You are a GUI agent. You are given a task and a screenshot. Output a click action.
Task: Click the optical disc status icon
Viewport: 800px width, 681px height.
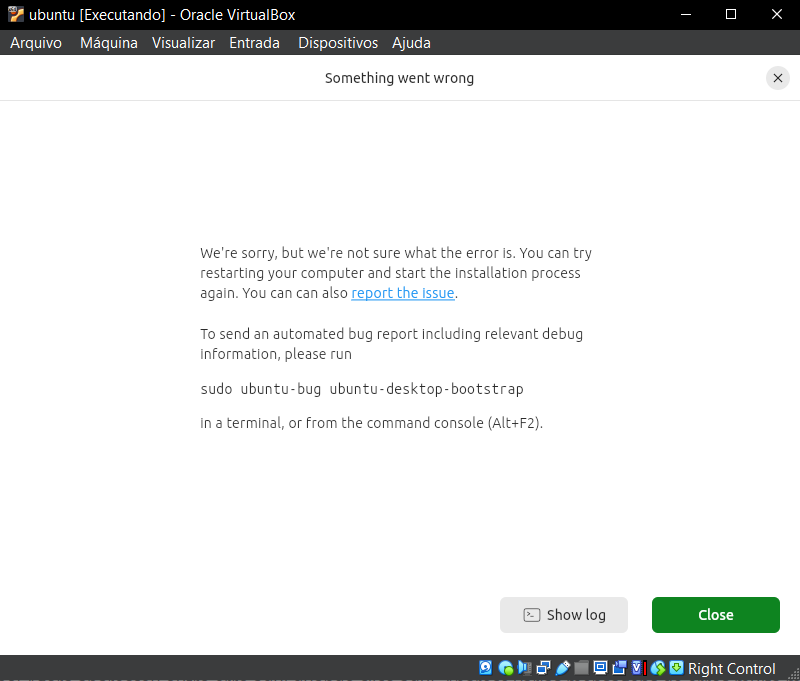pos(506,668)
